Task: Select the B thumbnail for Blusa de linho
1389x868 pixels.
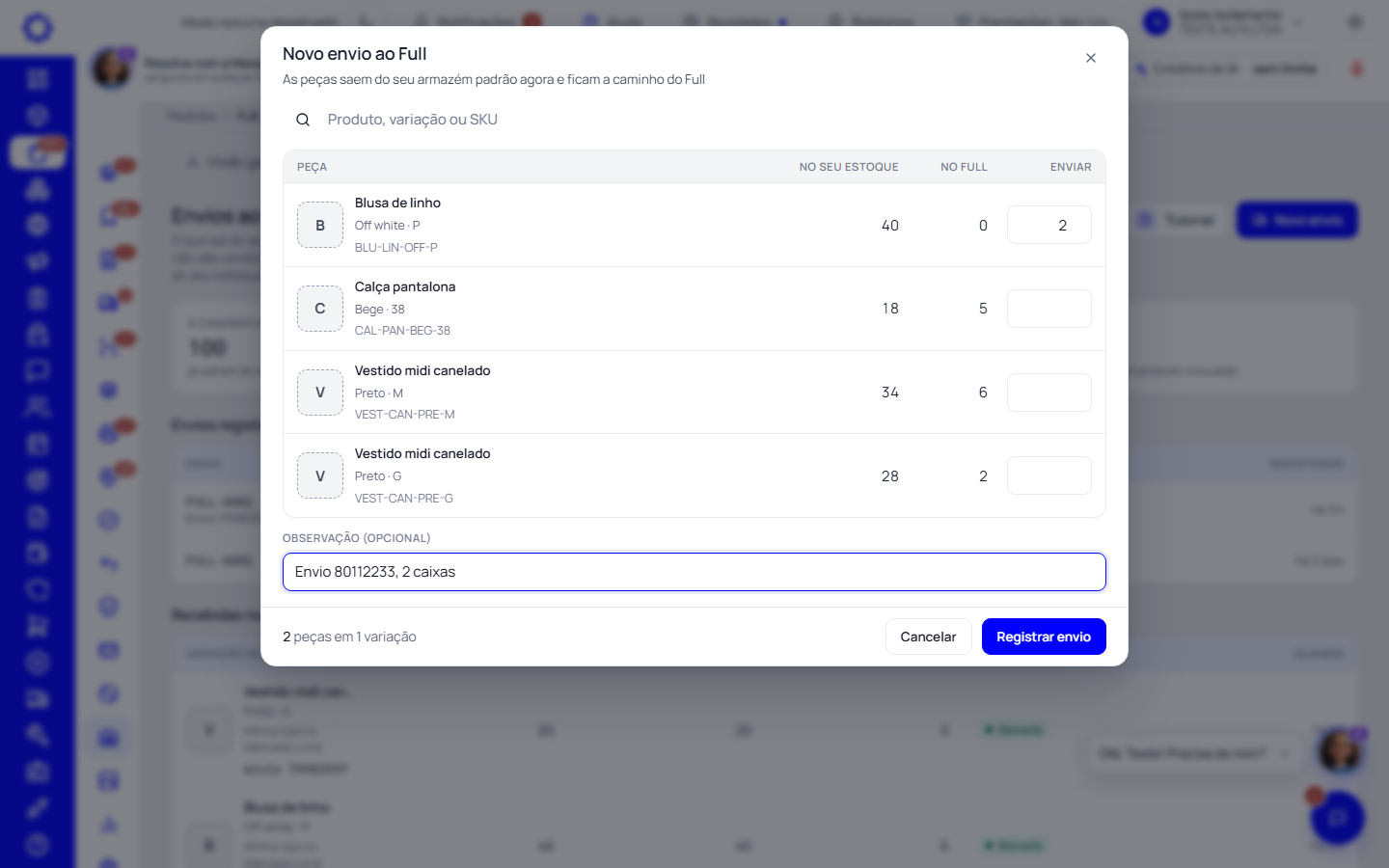Action: click(x=320, y=225)
